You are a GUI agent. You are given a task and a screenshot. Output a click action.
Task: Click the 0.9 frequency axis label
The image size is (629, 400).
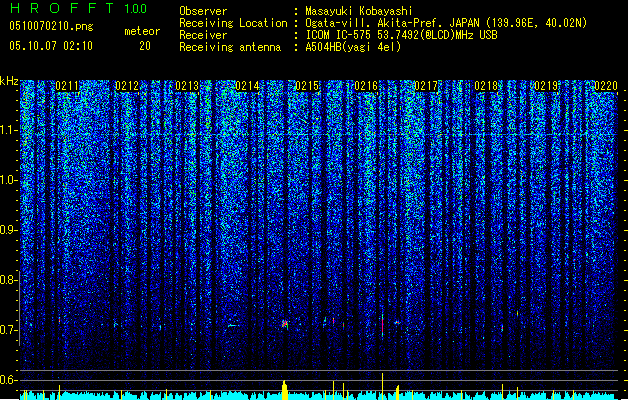pos(9,230)
